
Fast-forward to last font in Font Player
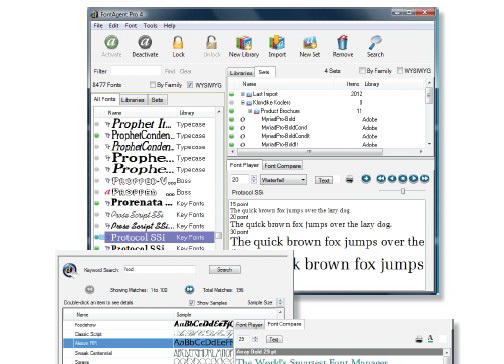(x=424, y=179)
